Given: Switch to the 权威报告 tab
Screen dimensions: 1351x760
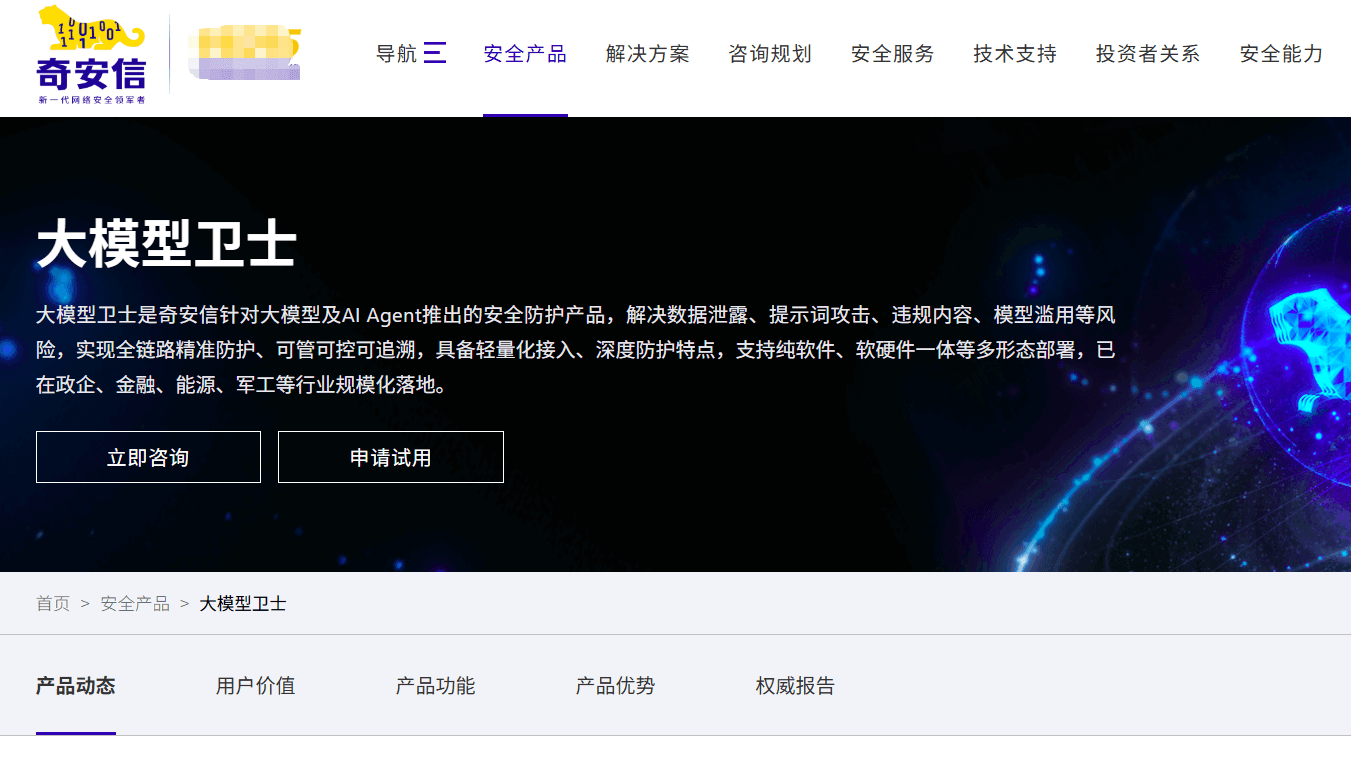Looking at the screenshot, I should [x=796, y=686].
